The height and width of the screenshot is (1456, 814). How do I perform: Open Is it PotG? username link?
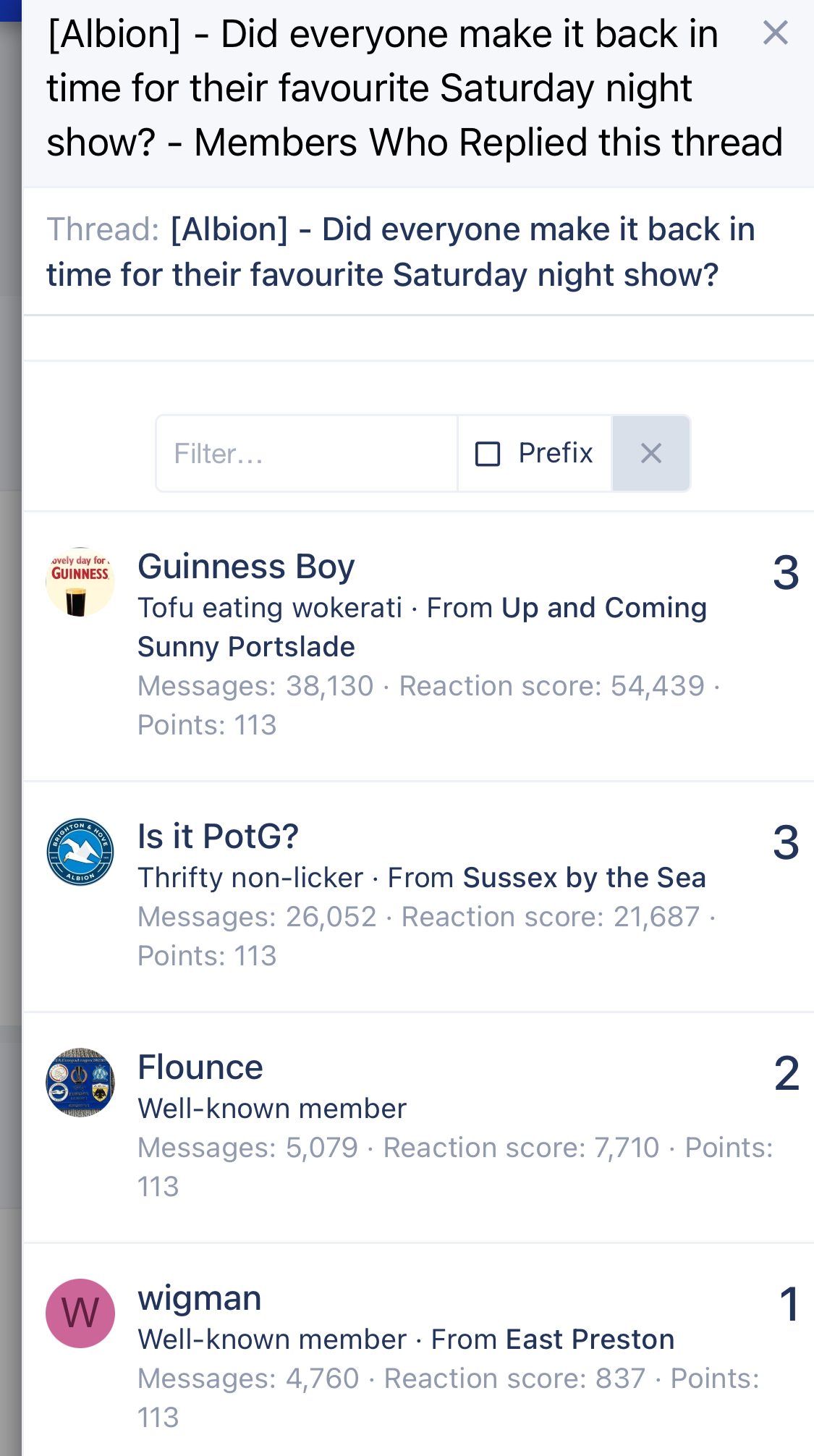coord(218,837)
